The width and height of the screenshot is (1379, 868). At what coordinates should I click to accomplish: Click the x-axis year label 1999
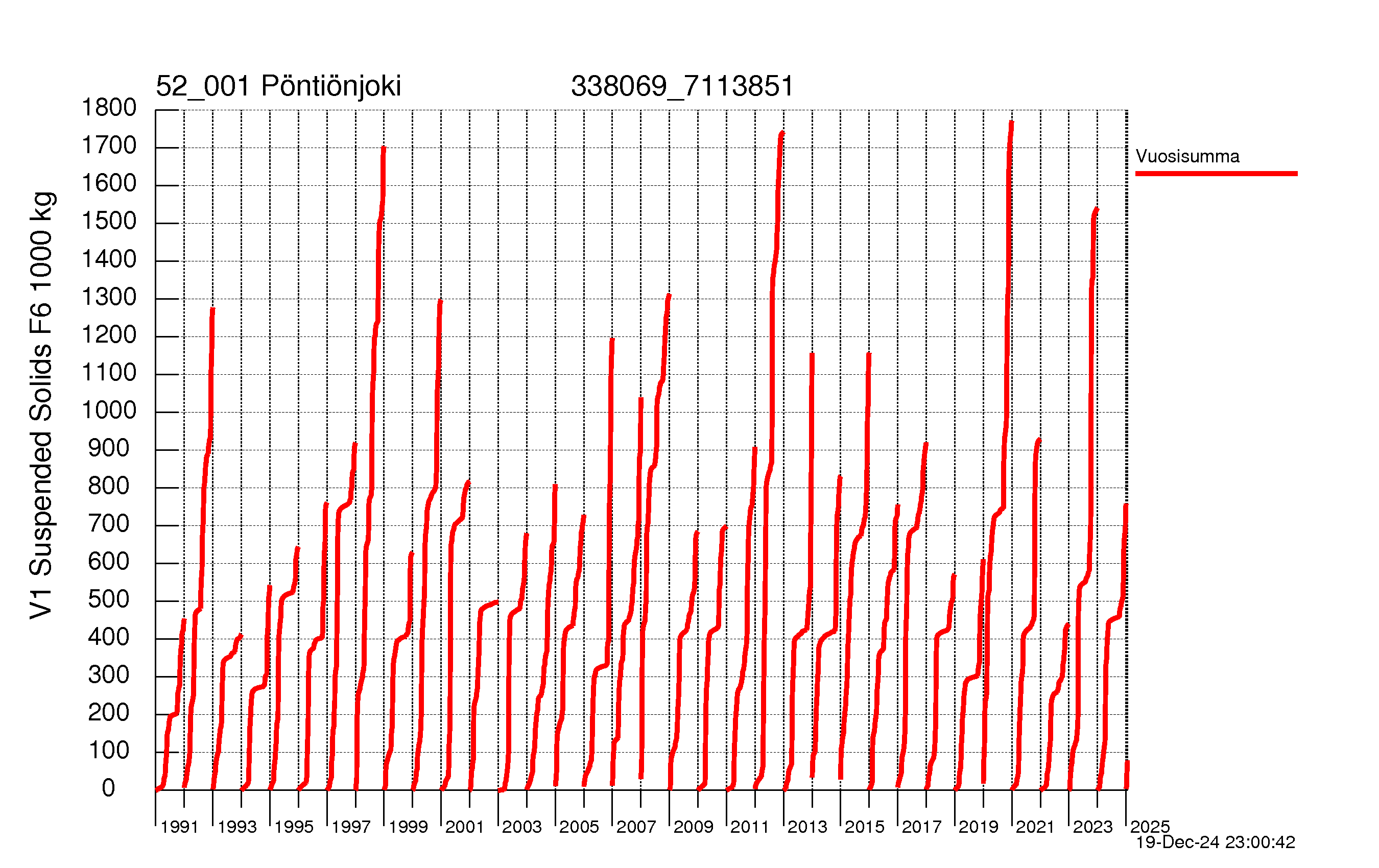click(x=408, y=827)
